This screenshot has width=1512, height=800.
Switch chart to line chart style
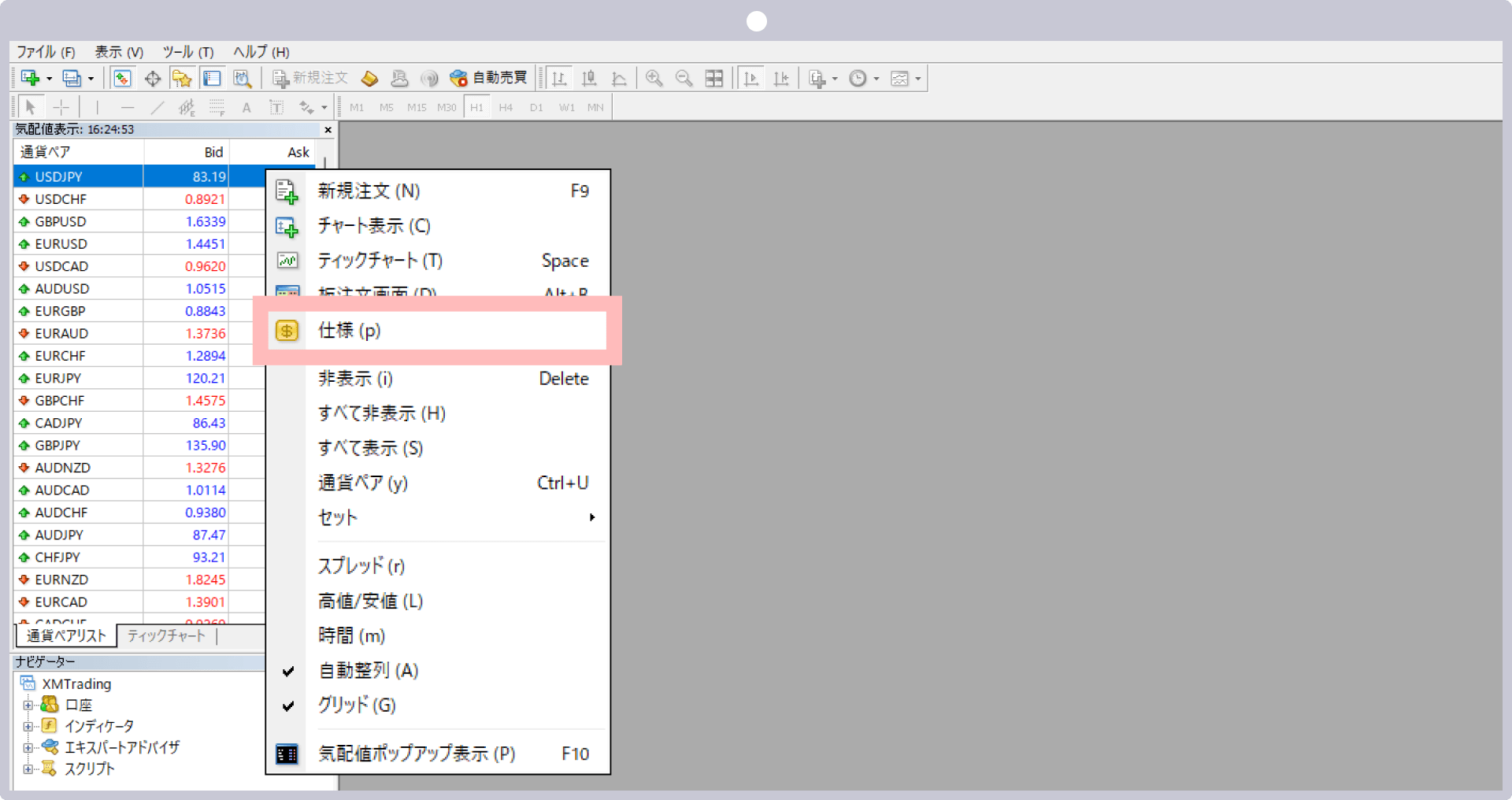619,78
